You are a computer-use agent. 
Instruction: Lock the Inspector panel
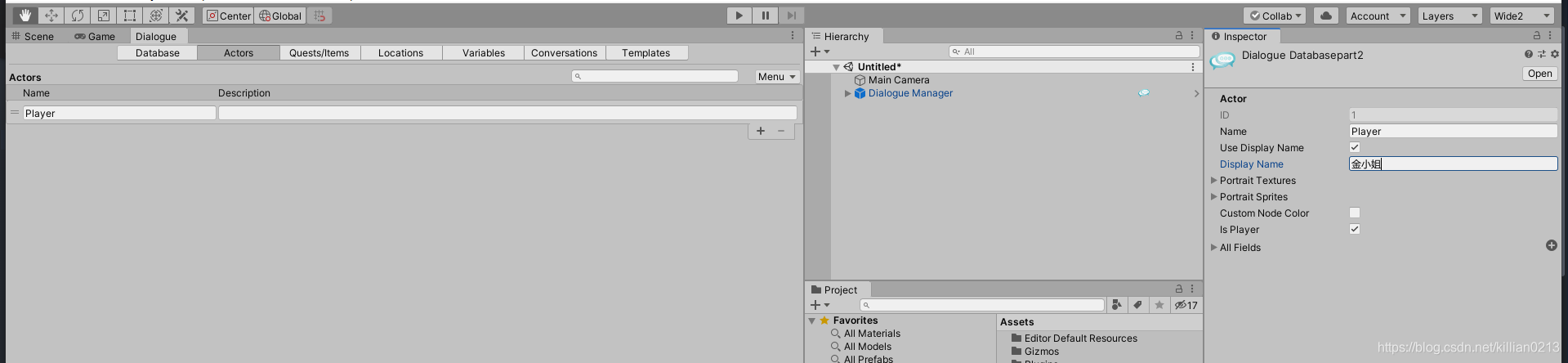(1537, 36)
